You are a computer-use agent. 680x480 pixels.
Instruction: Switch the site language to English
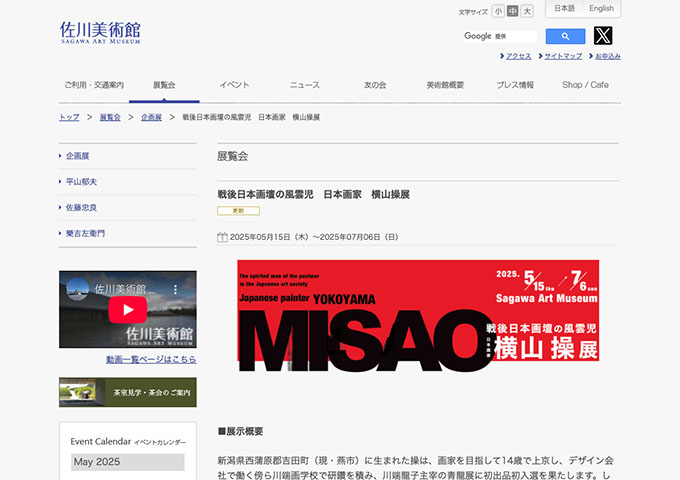pos(601,9)
